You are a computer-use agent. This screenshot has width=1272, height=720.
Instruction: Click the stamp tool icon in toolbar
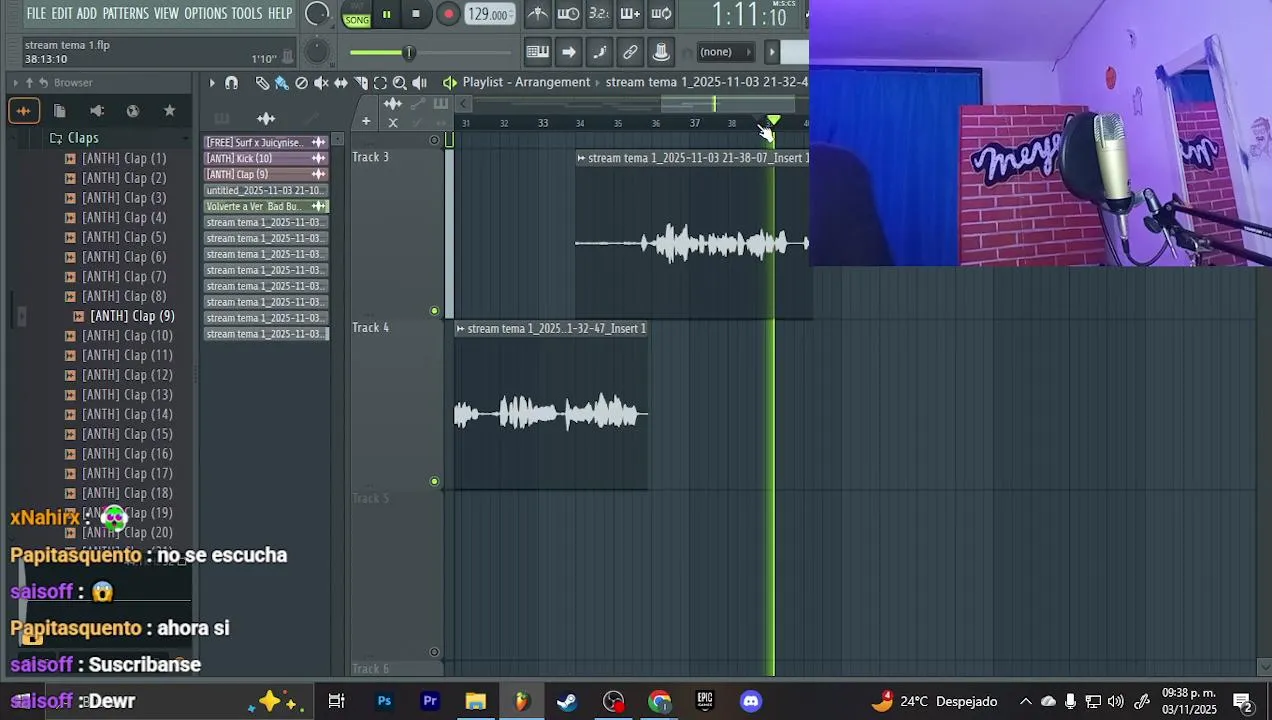point(661,52)
